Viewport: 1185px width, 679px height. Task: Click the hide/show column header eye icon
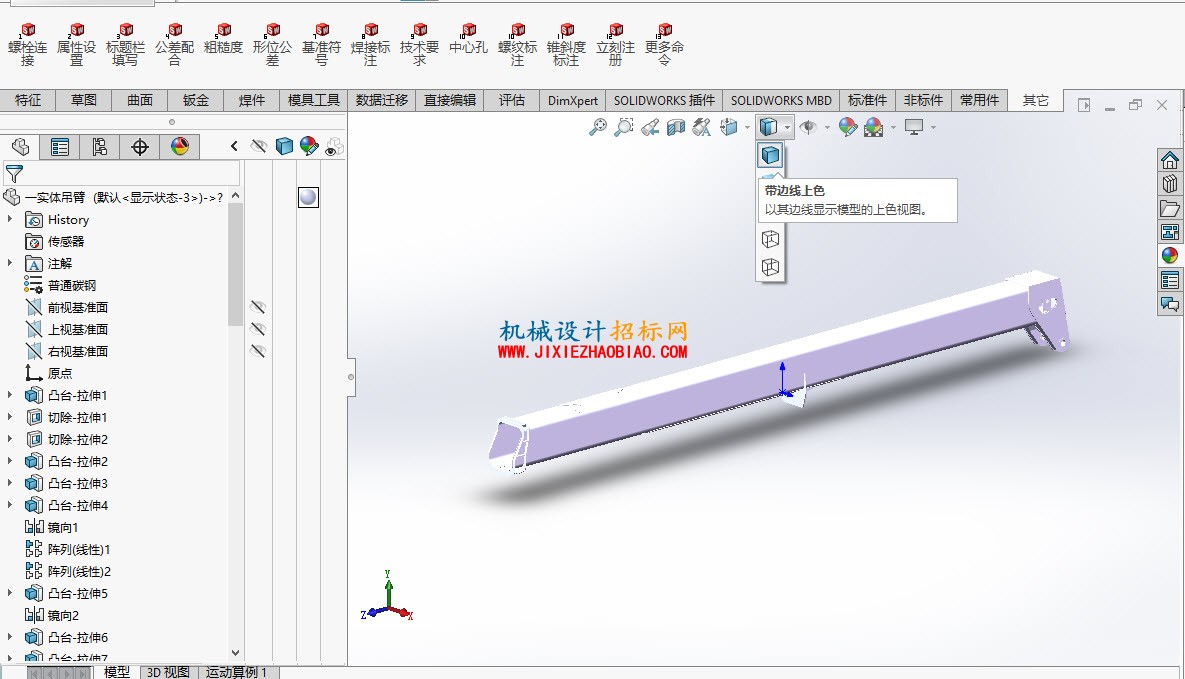pyautogui.click(x=258, y=147)
